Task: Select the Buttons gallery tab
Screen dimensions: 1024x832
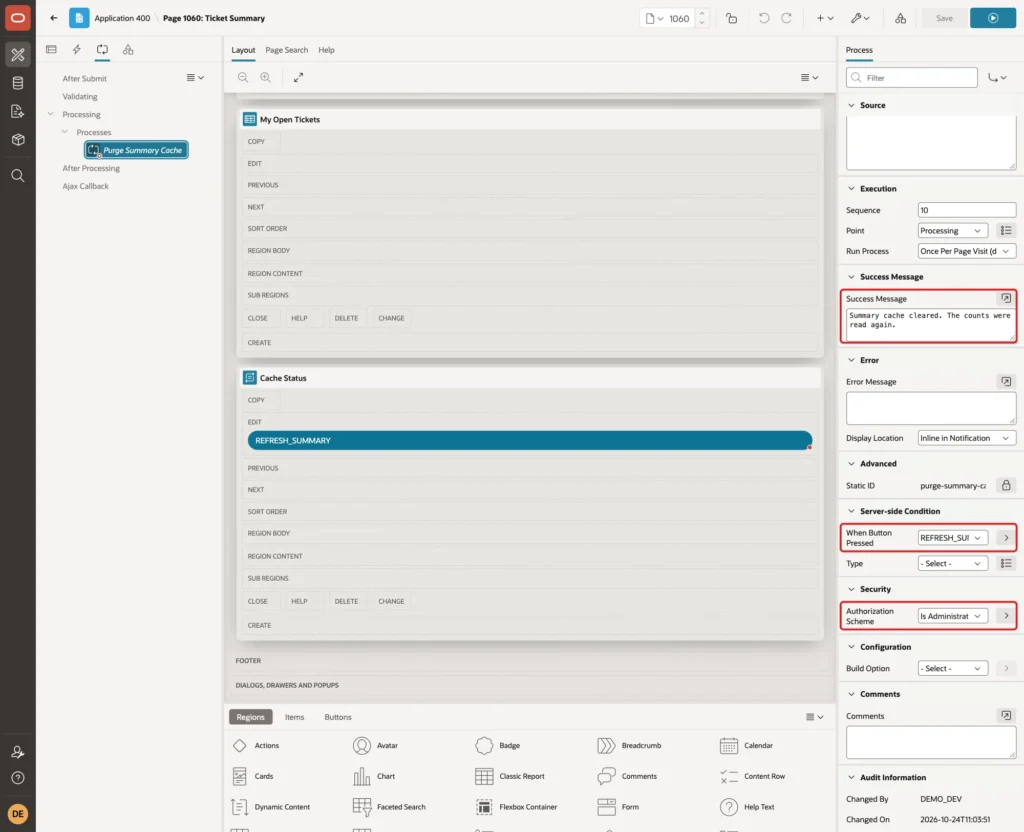Action: click(x=338, y=717)
